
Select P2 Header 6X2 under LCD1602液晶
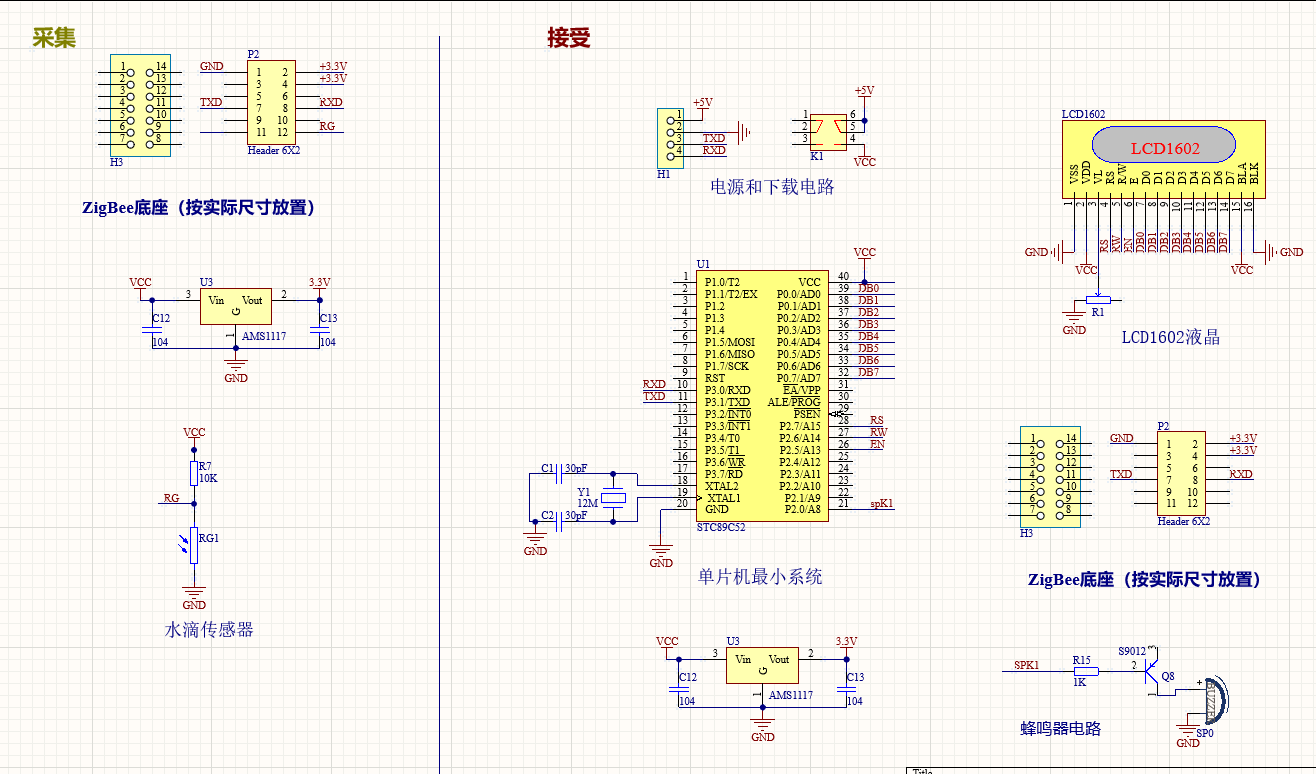click(x=1181, y=474)
